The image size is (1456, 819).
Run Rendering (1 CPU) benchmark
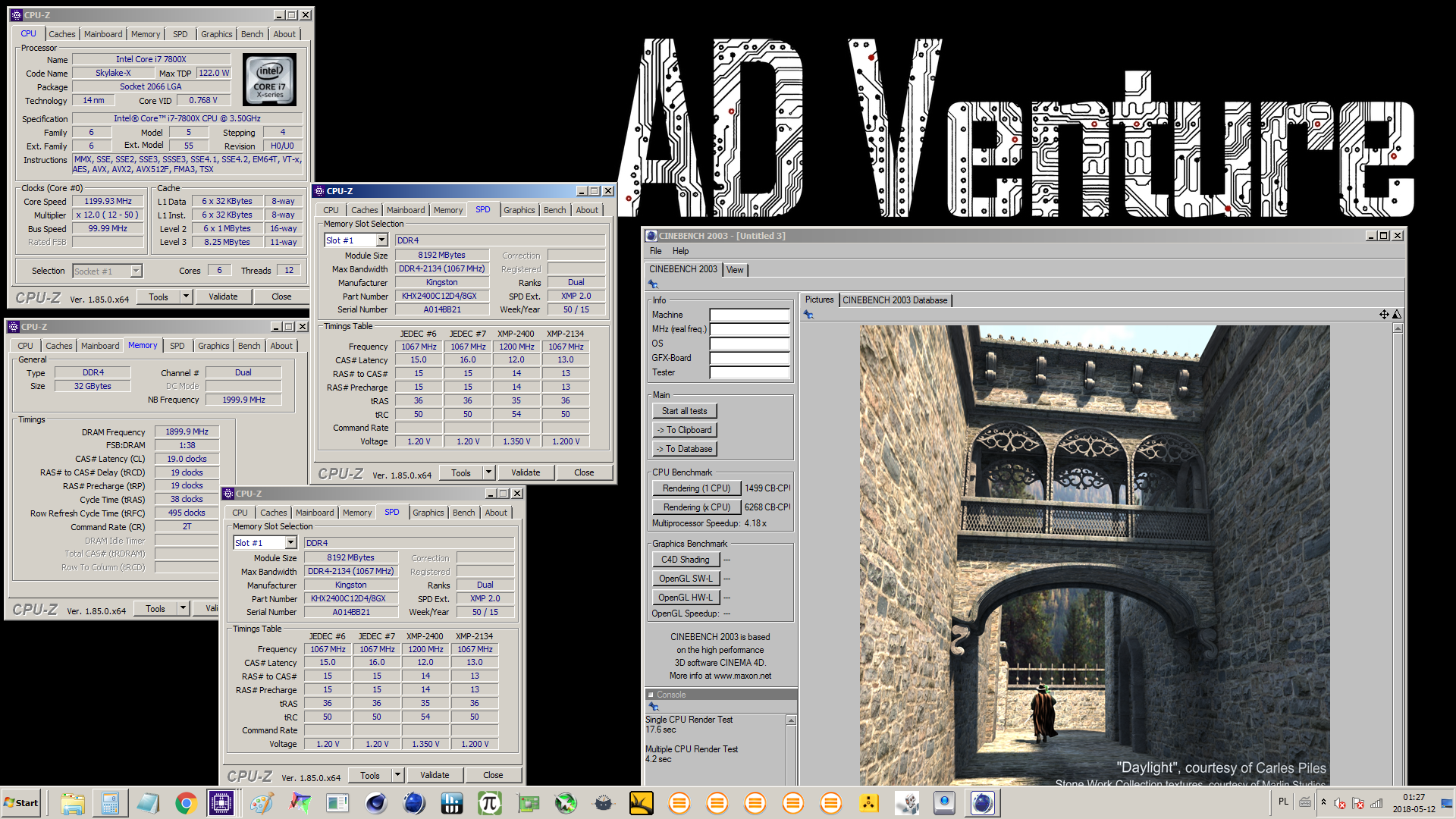click(x=696, y=488)
